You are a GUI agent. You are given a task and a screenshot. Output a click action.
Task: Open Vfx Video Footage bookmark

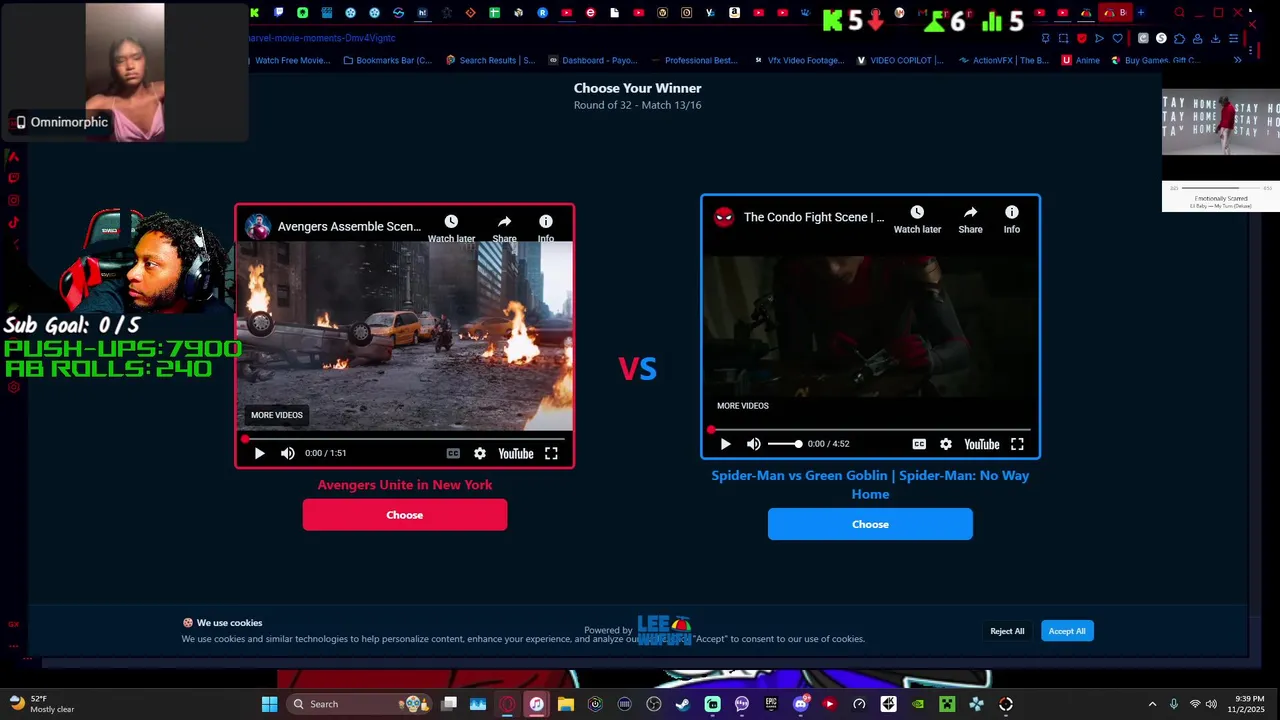[x=798, y=60]
